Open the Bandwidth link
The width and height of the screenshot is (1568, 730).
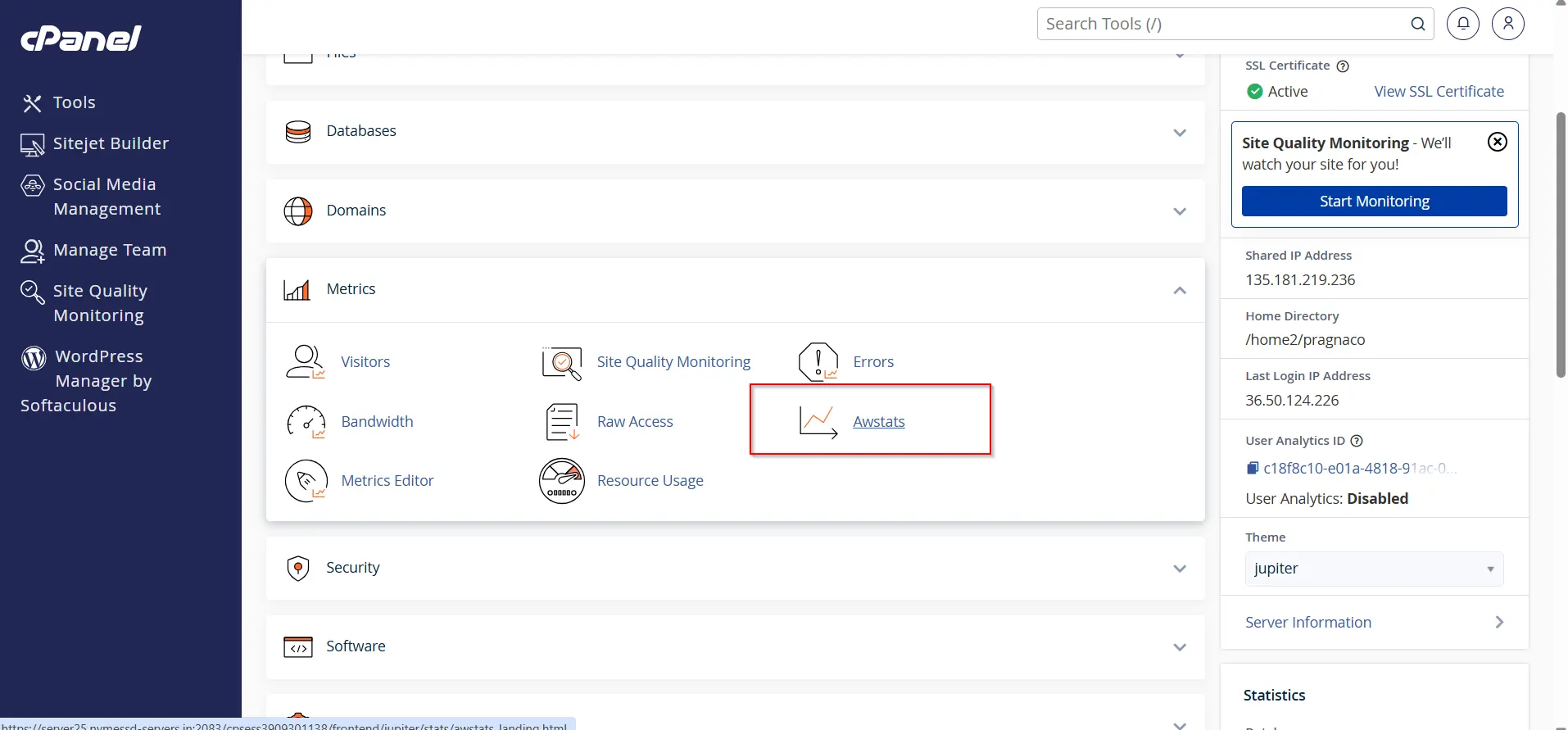pos(377,422)
